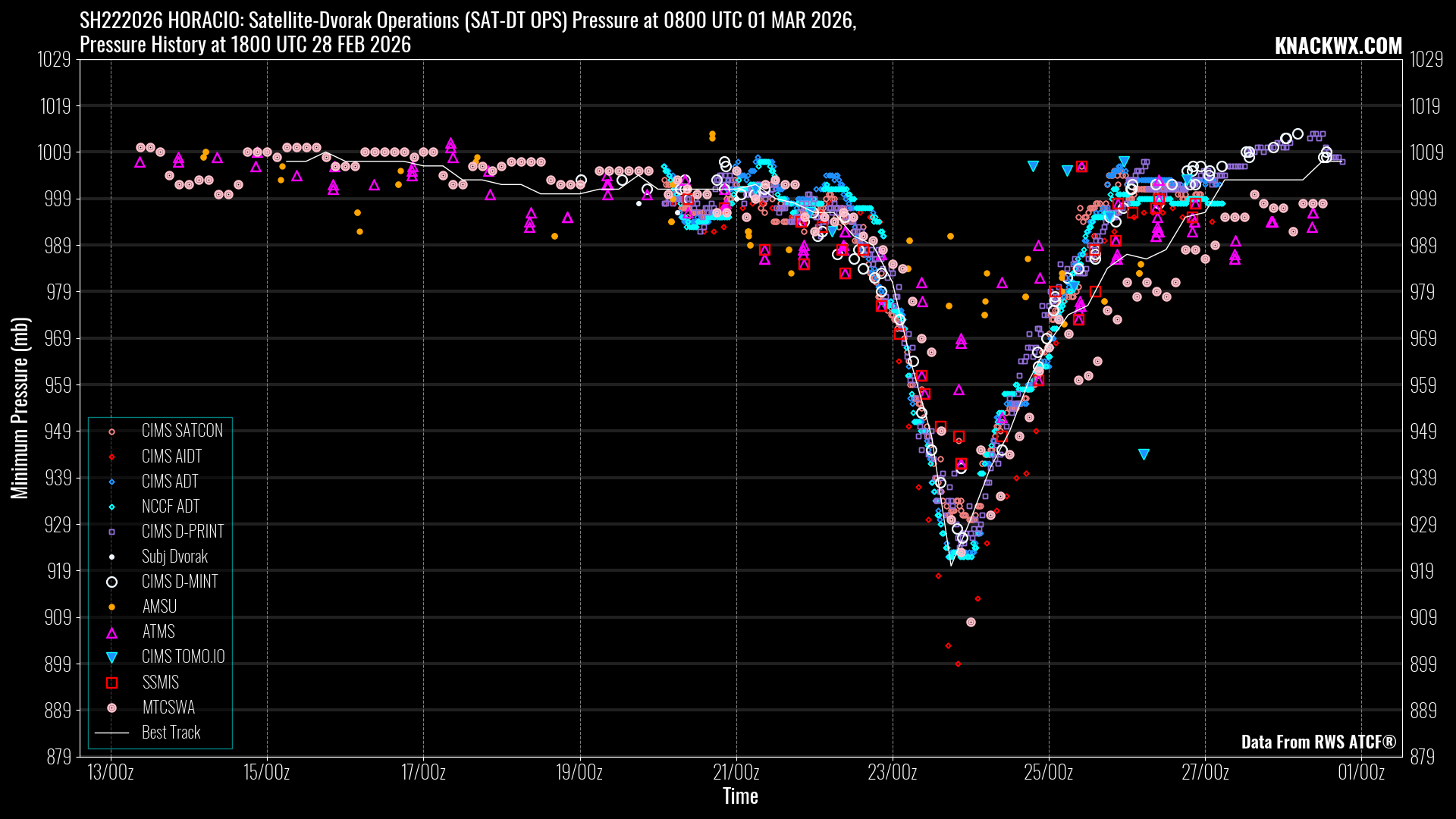Click the AMSU orange dot legend icon
Screen dimensions: 1456x819
pos(111,607)
